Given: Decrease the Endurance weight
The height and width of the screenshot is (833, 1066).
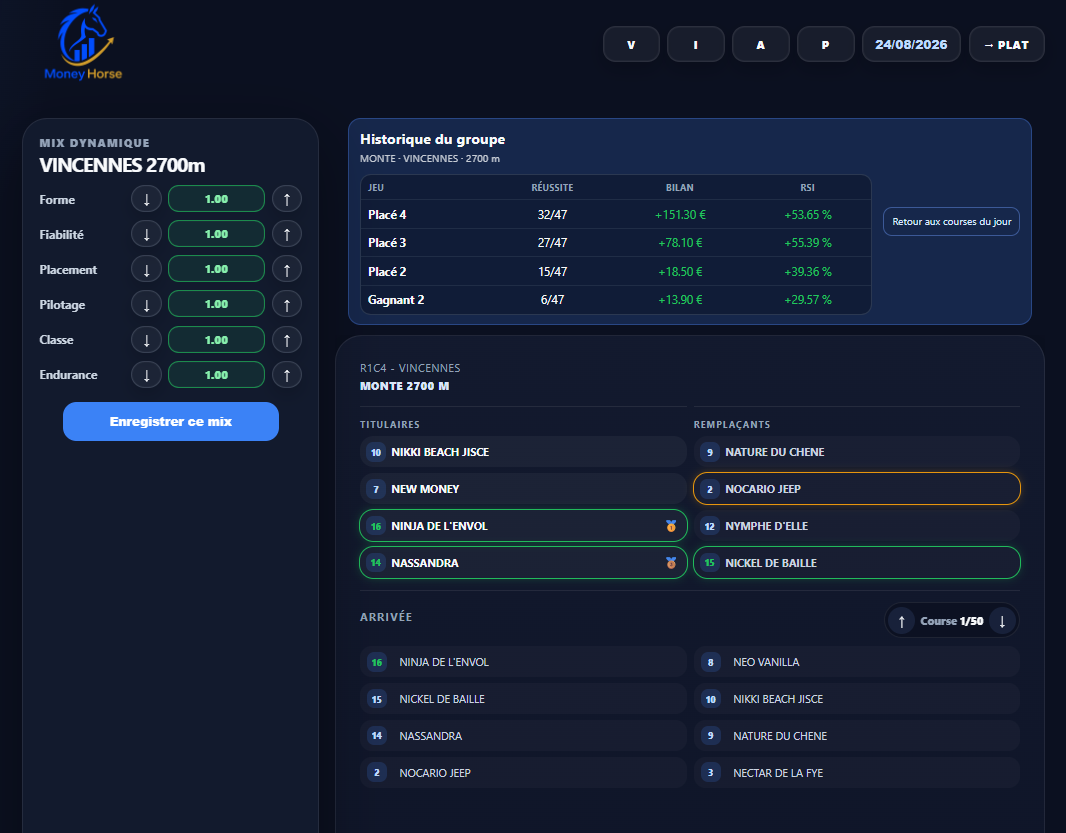Looking at the screenshot, I should [146, 375].
